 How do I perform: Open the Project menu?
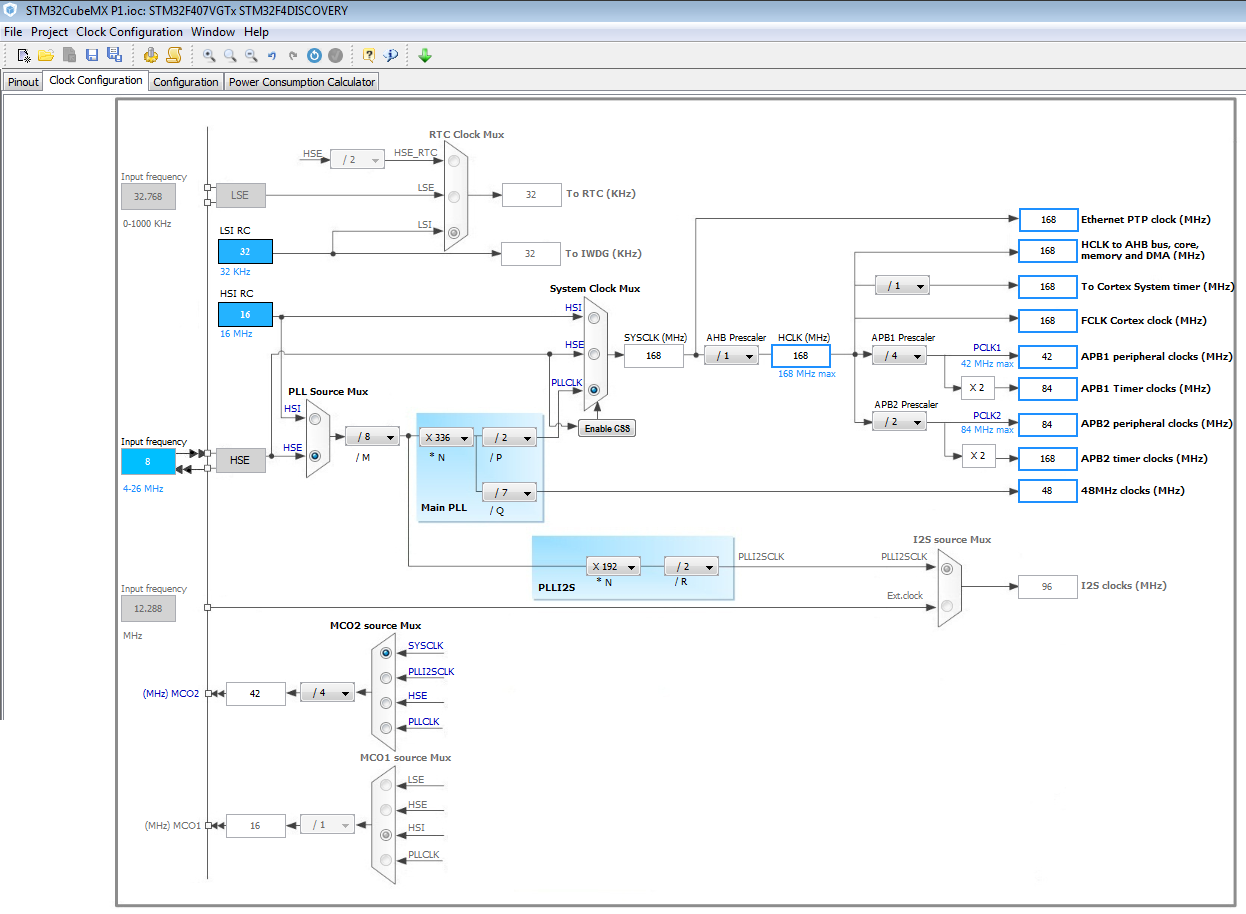pos(50,32)
